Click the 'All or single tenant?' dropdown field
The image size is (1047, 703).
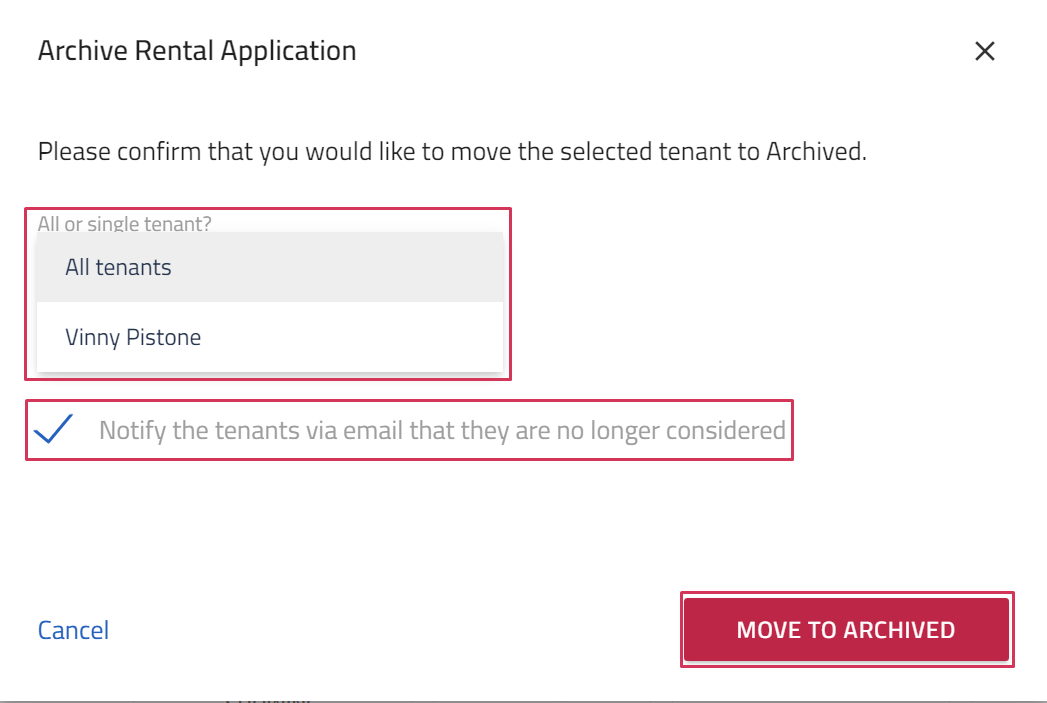pos(124,224)
